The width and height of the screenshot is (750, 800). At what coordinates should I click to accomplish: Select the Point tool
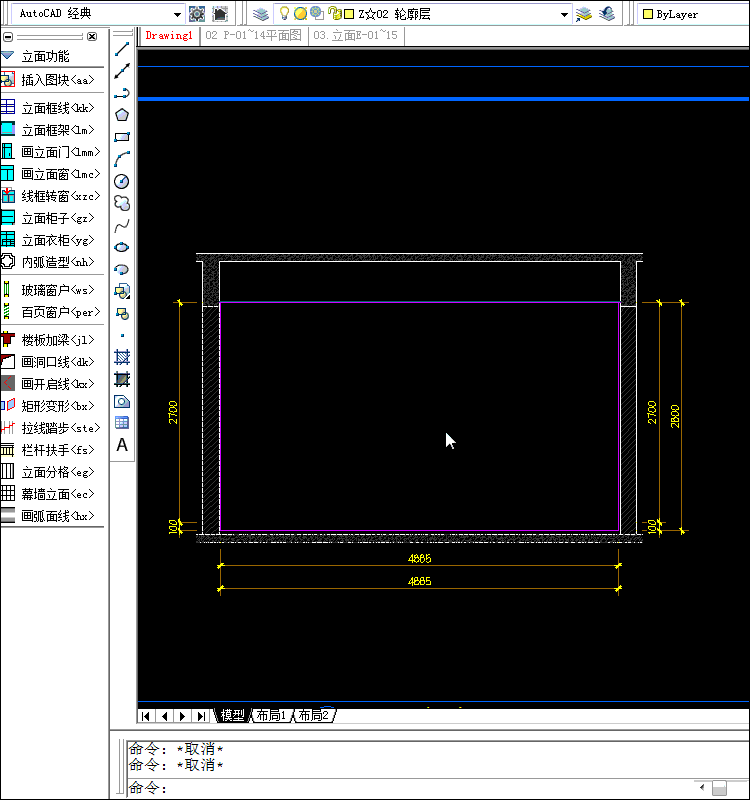(x=122, y=335)
